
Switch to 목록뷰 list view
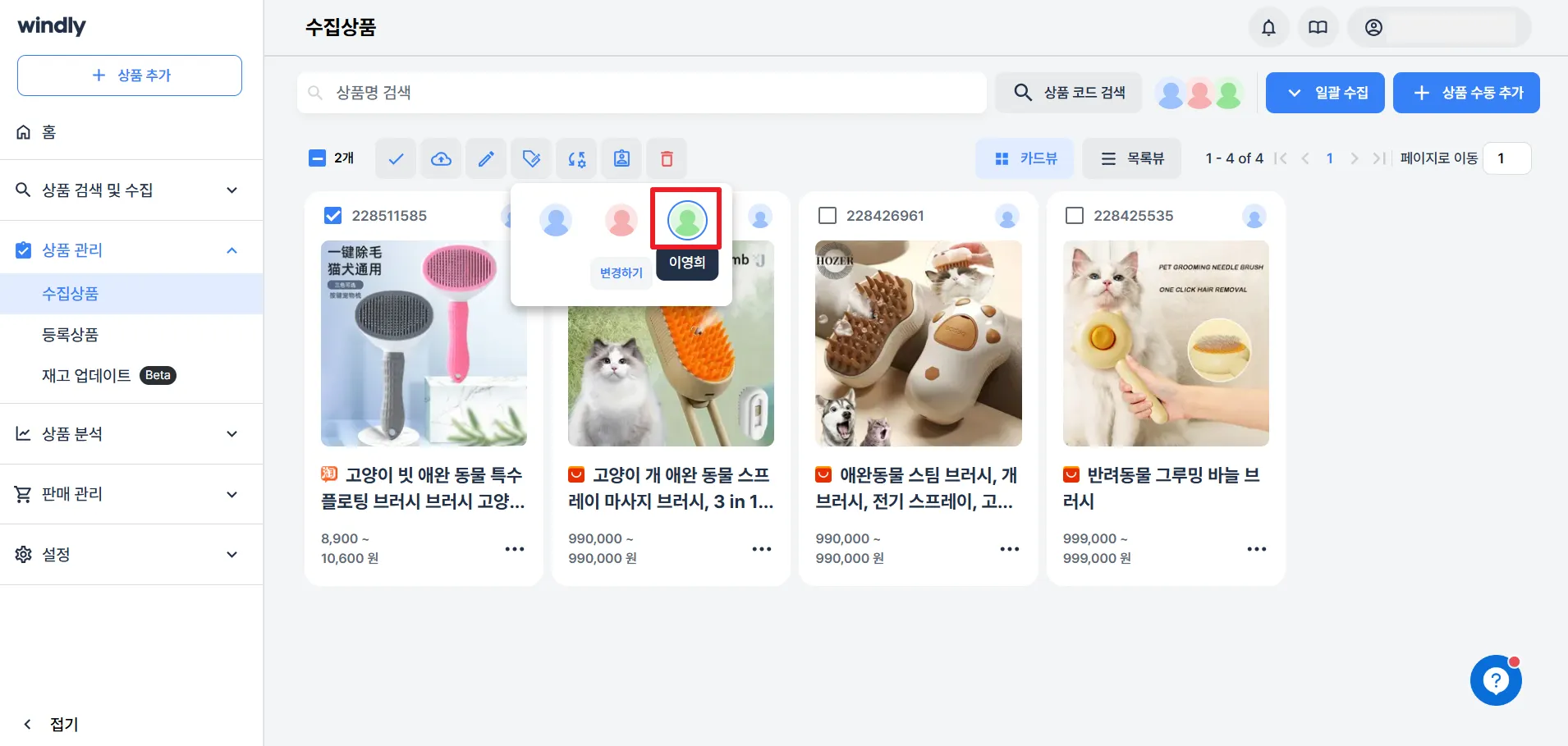click(1131, 158)
